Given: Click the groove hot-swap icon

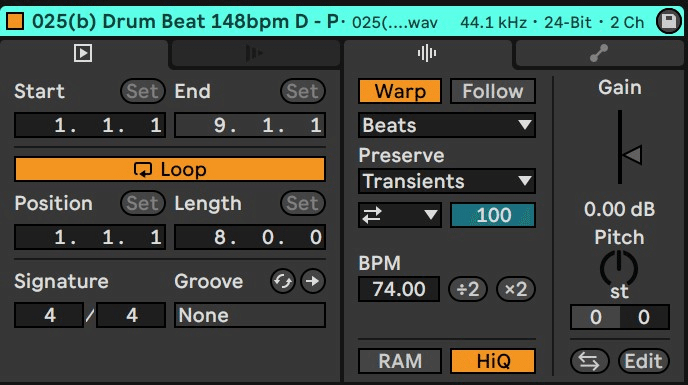Looking at the screenshot, I should [x=283, y=281].
